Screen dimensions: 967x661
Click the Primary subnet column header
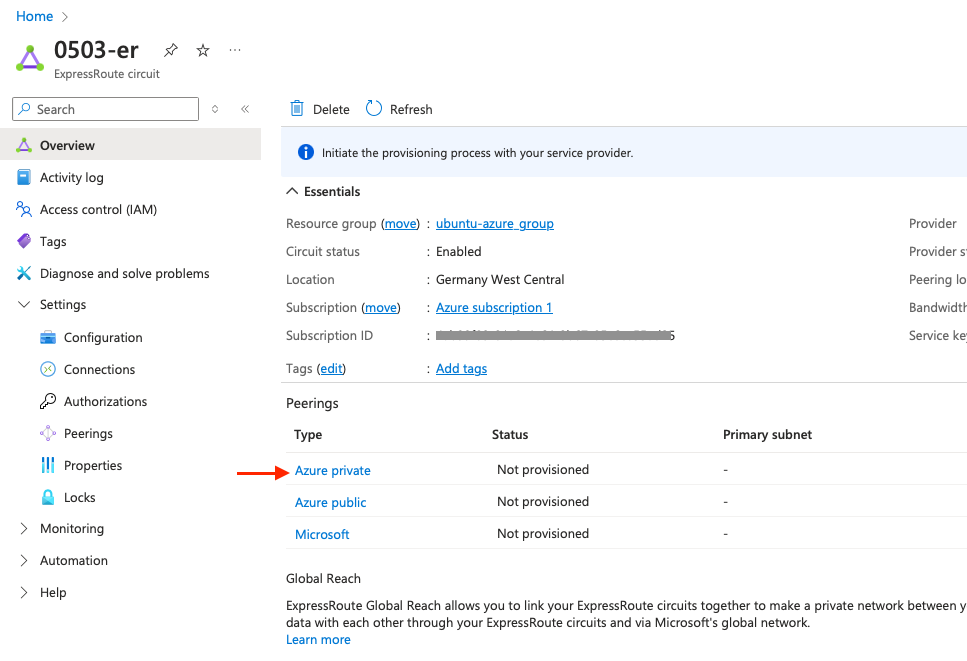point(767,435)
